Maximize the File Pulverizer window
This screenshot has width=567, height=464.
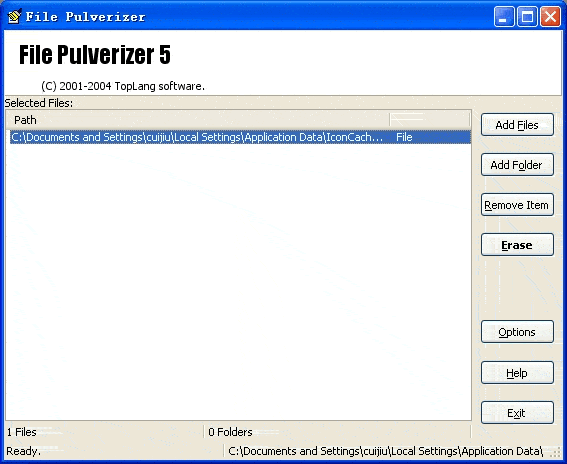(x=527, y=17)
